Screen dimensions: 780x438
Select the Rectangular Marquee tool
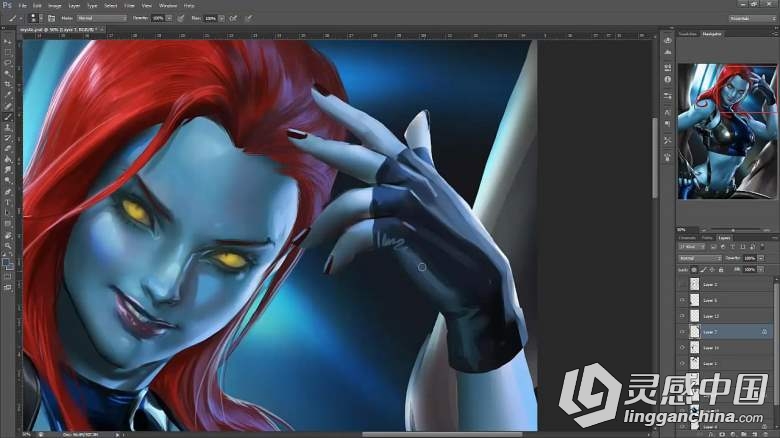pyautogui.click(x=7, y=52)
